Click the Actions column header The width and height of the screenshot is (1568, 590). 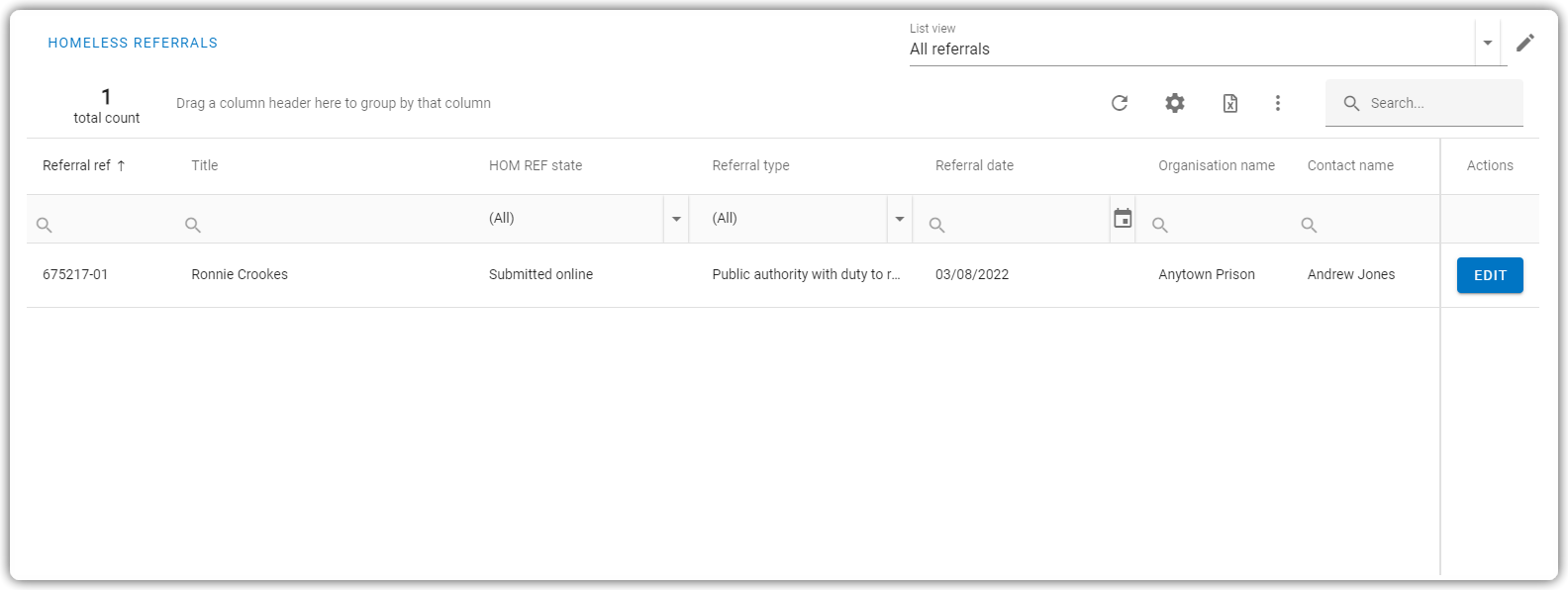pyautogui.click(x=1490, y=166)
